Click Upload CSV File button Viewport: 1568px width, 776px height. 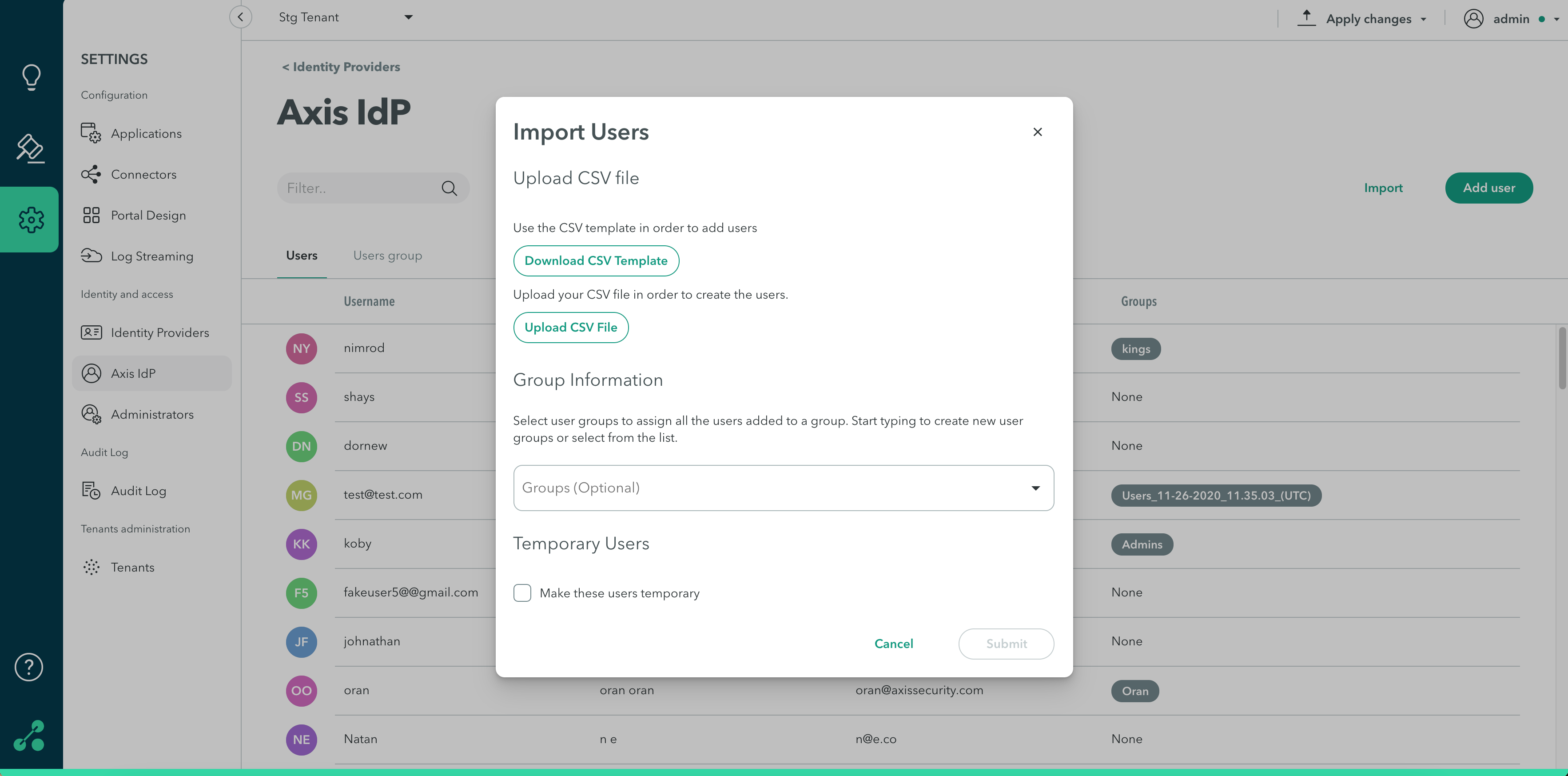click(571, 327)
